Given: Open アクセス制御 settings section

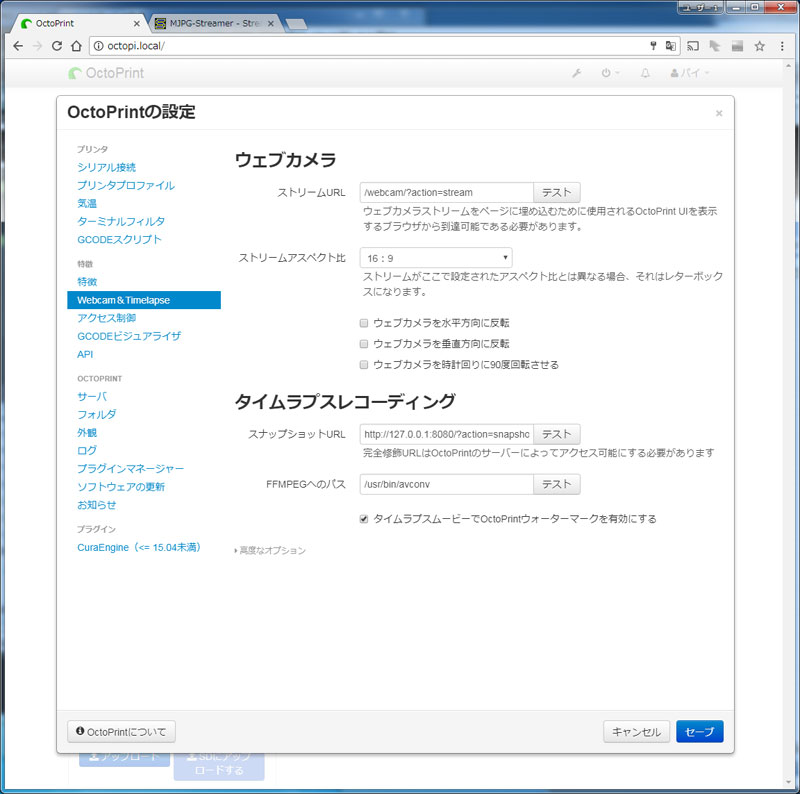Looking at the screenshot, I should tap(106, 318).
